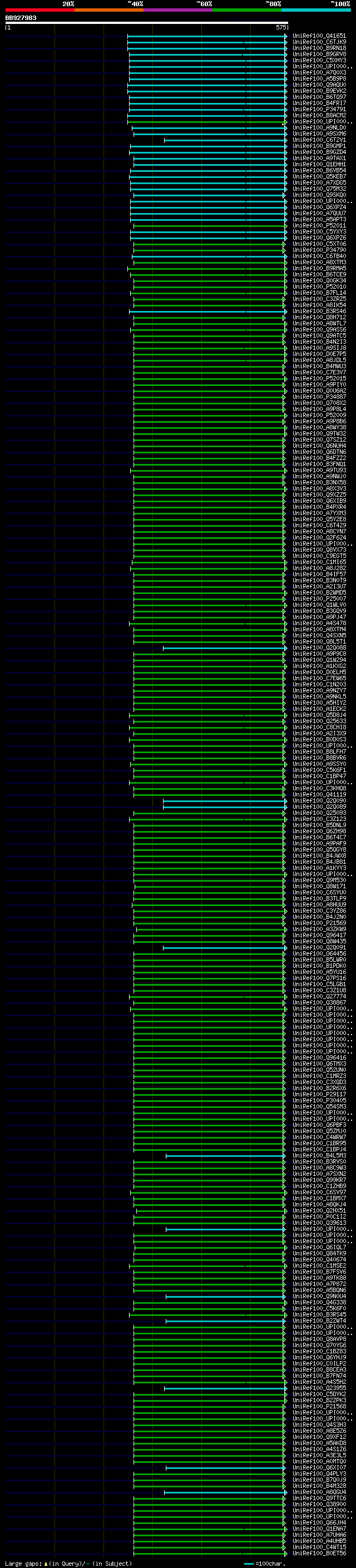Select hit UniRef100_C5XHY3

point(319,60)
